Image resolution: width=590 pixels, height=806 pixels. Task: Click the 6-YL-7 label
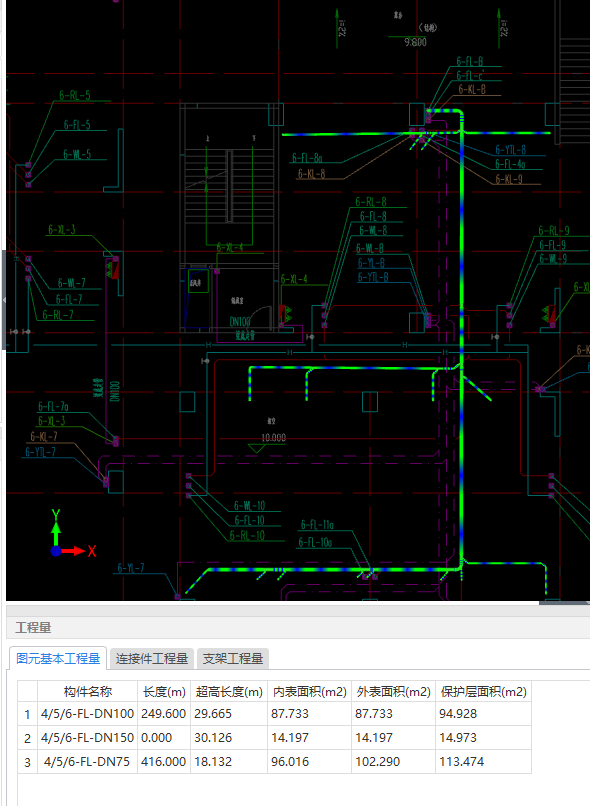tap(131, 568)
